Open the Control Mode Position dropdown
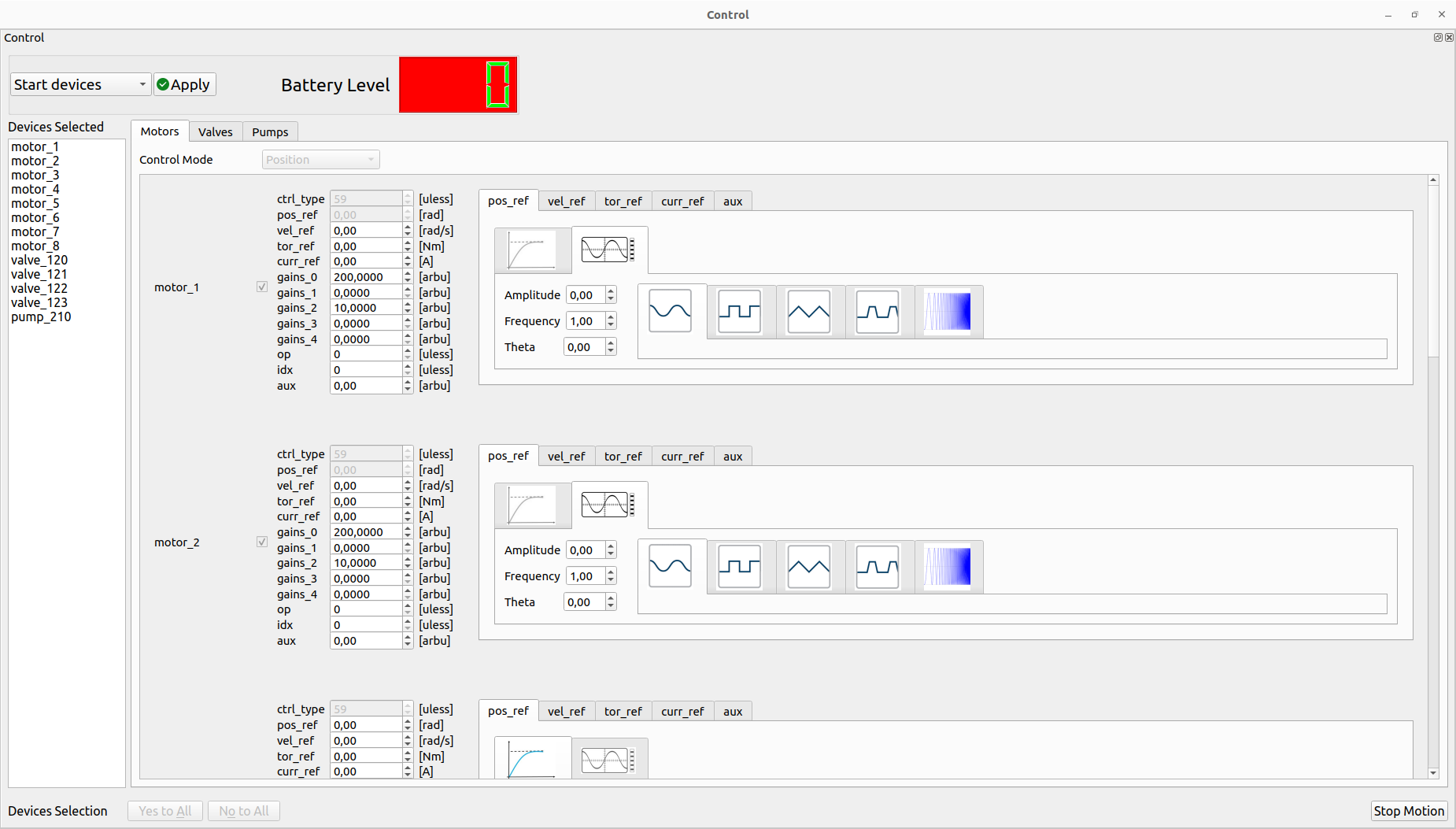1456x829 pixels. point(320,160)
